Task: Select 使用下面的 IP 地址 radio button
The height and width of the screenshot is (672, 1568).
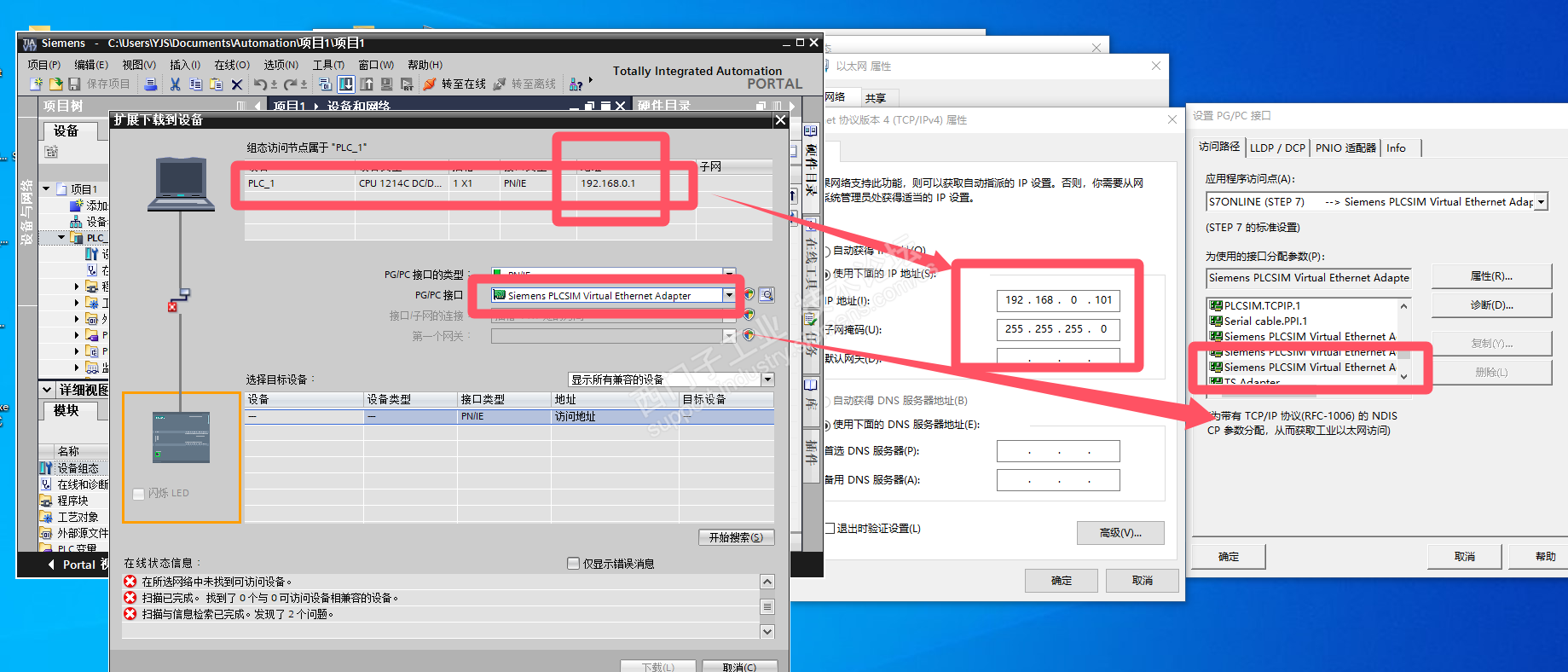Action: click(x=826, y=274)
